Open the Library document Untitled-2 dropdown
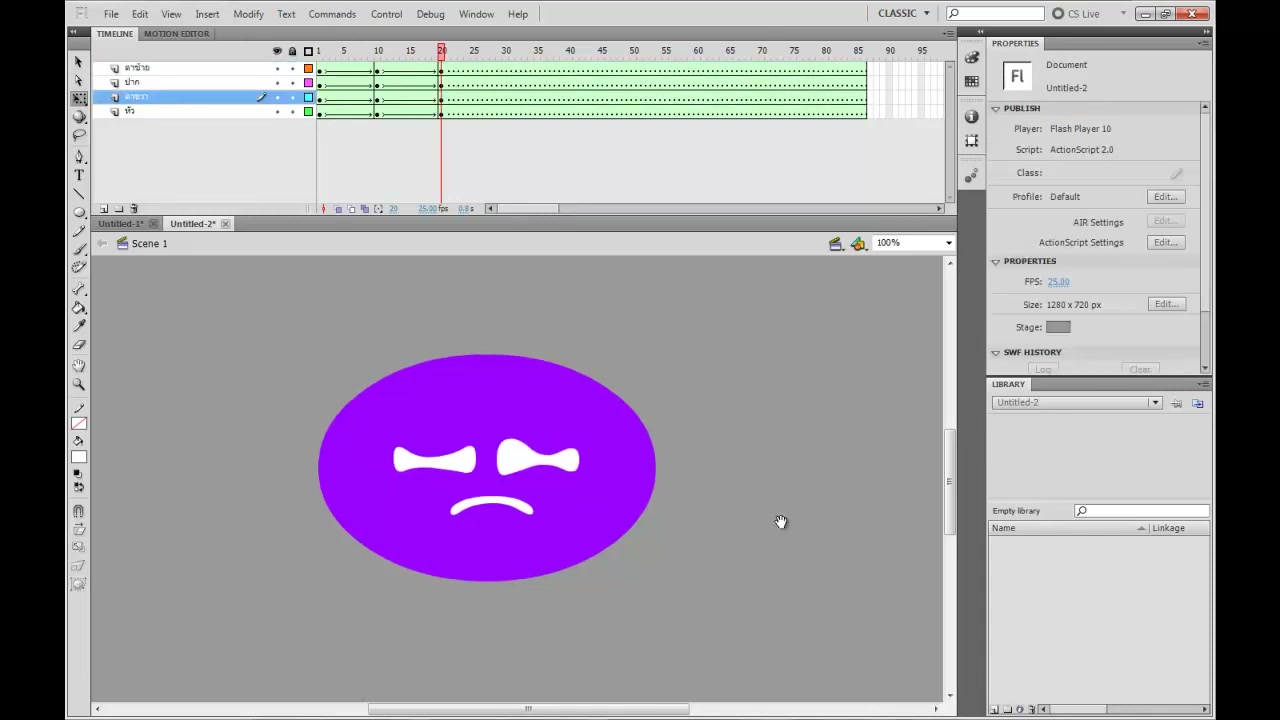The height and width of the screenshot is (720, 1280). coord(1155,403)
